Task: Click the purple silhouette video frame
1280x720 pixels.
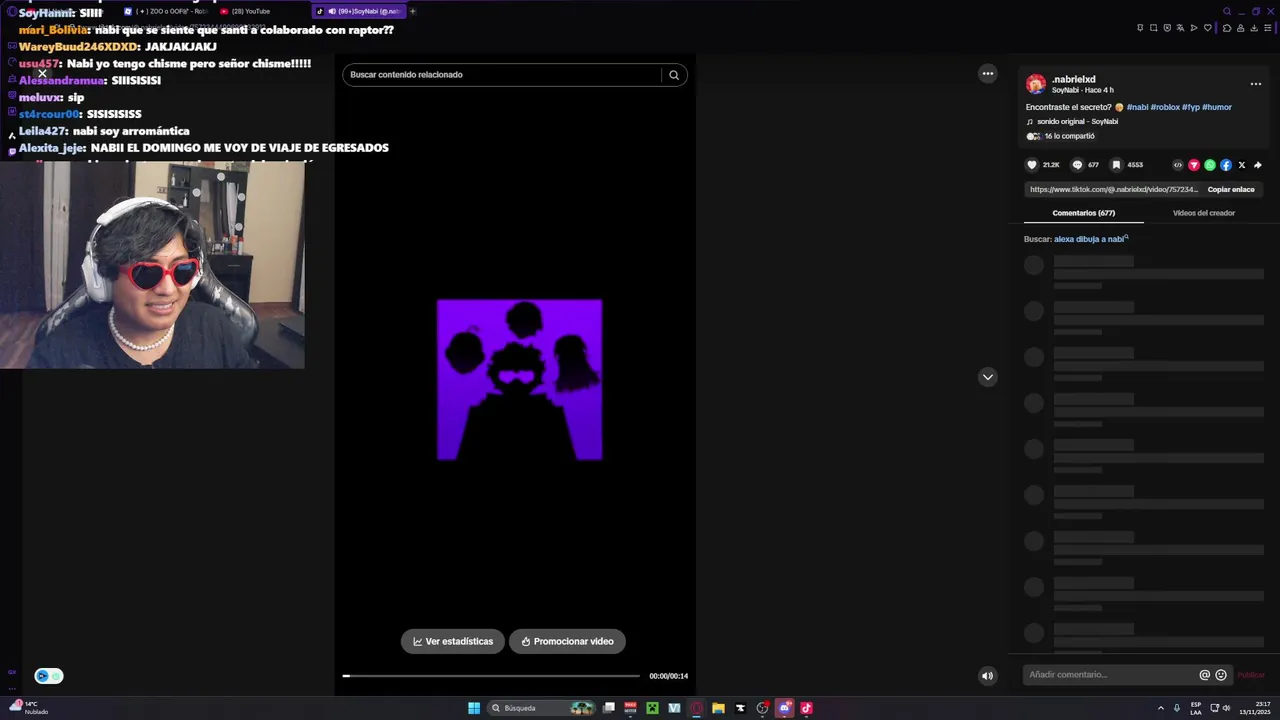Action: tap(519, 380)
